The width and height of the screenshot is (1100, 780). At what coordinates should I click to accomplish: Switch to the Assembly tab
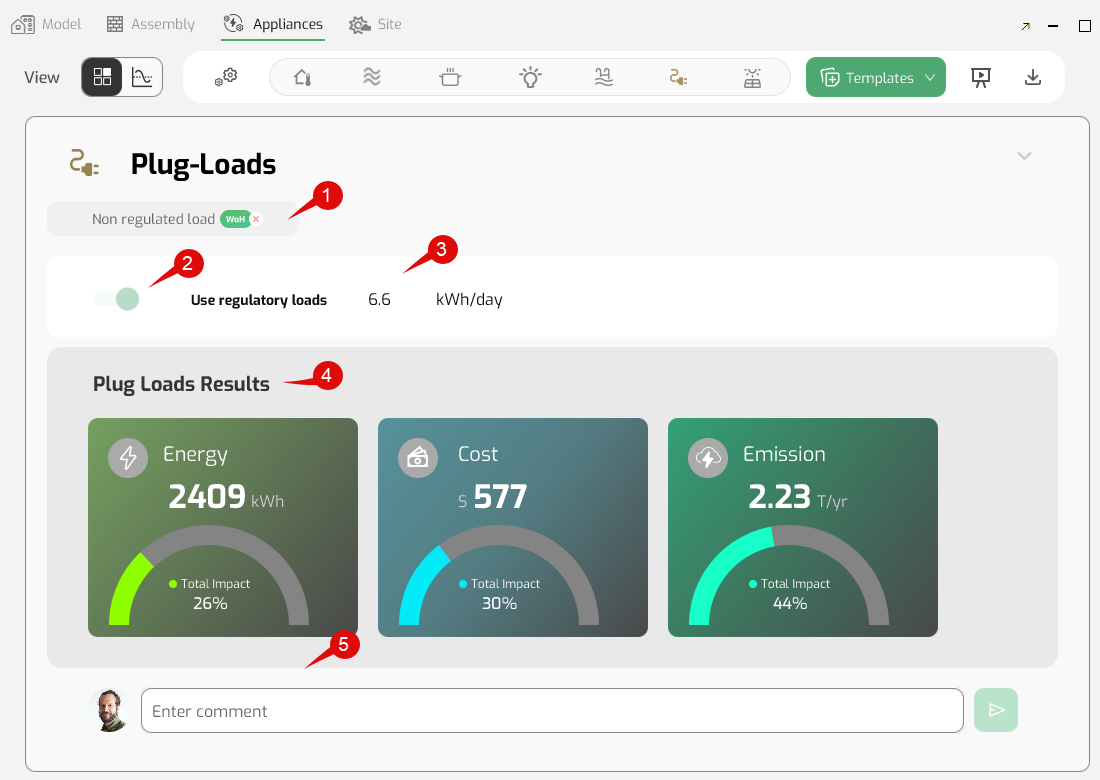[x=151, y=25]
